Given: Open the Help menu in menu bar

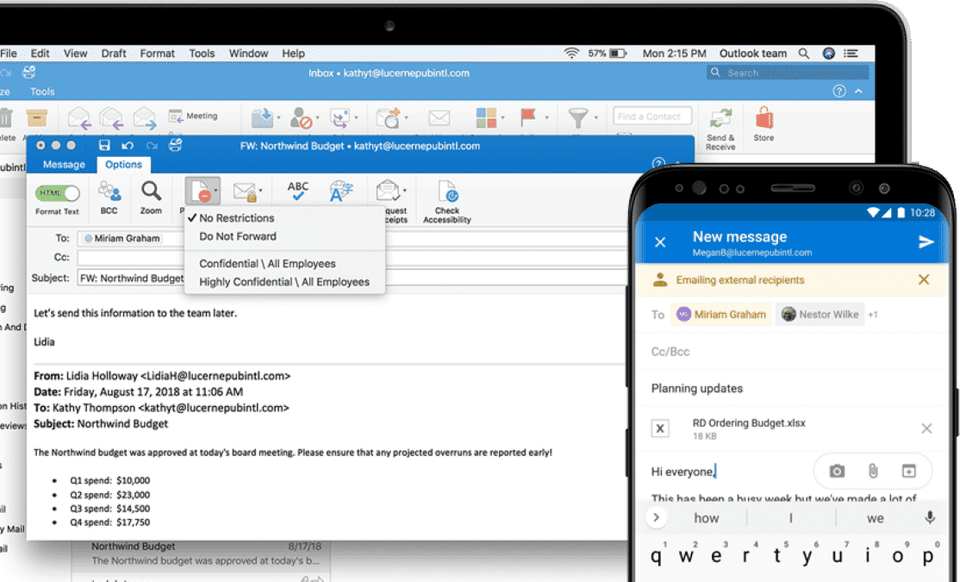Looking at the screenshot, I should coord(293,53).
